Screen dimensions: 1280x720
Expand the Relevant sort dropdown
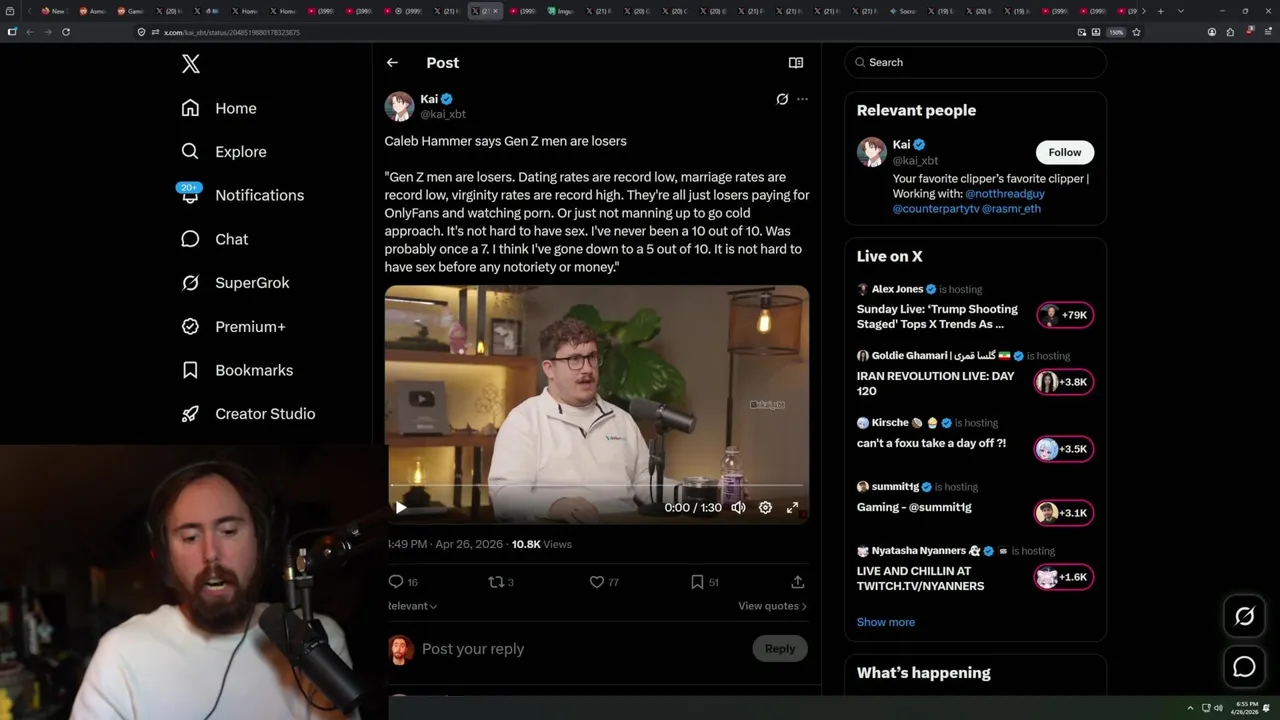tap(412, 606)
